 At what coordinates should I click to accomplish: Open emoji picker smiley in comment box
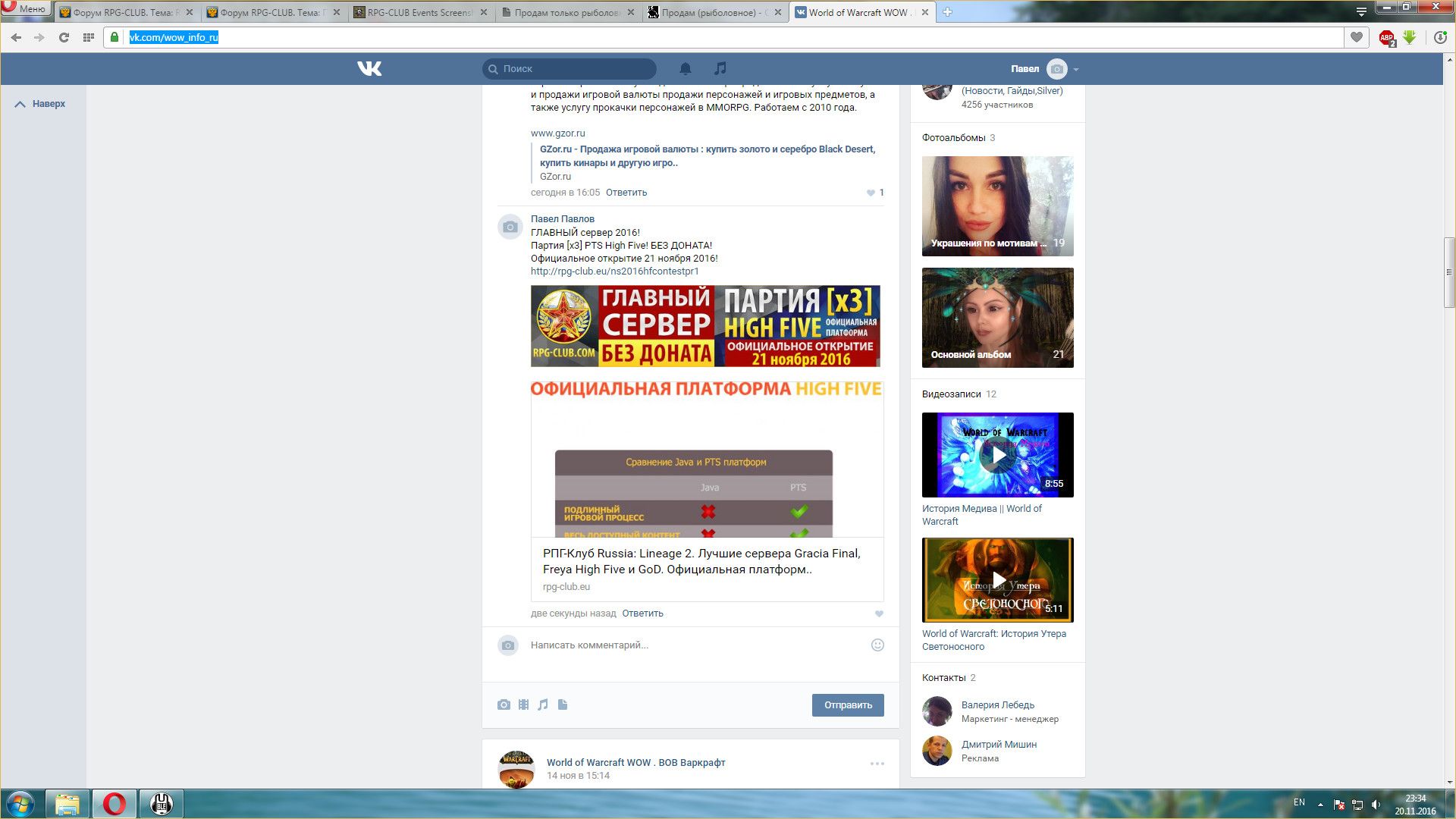[877, 645]
